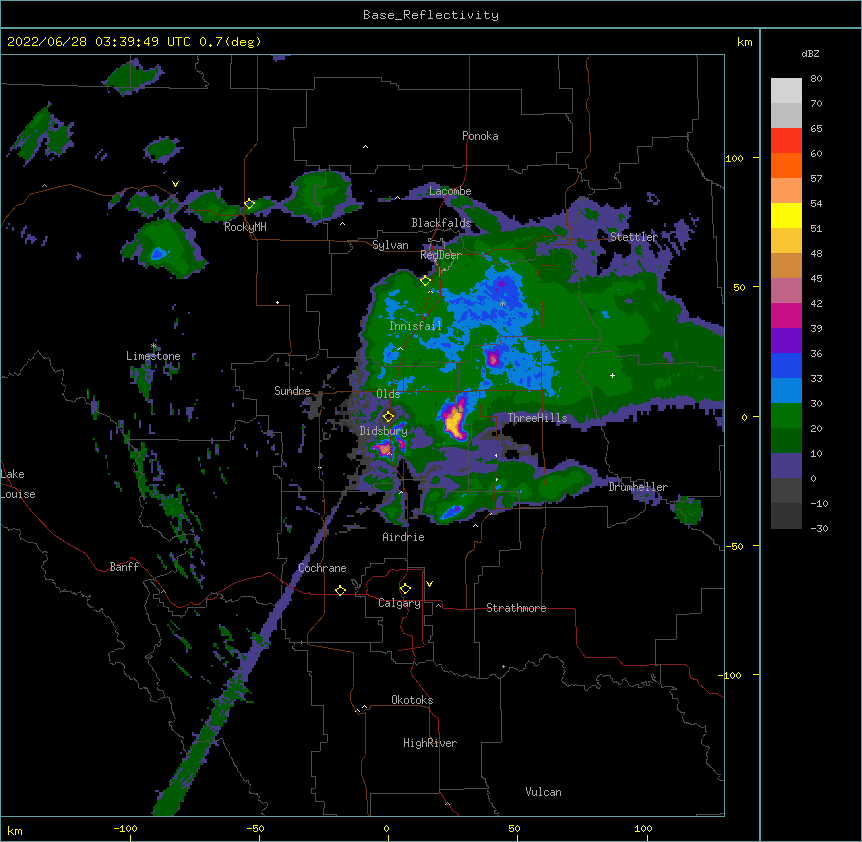Select the Cochrane label
Screen dimensions: 862x842
click(322, 568)
